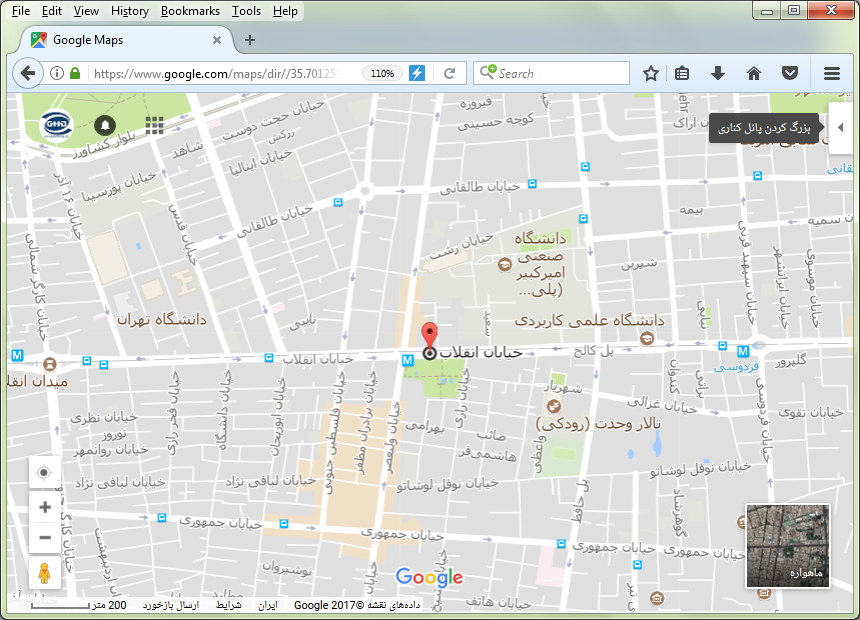Viewport: 860px width, 620px height.
Task: Click the بلوار کشاورز street label
Action: (105, 145)
